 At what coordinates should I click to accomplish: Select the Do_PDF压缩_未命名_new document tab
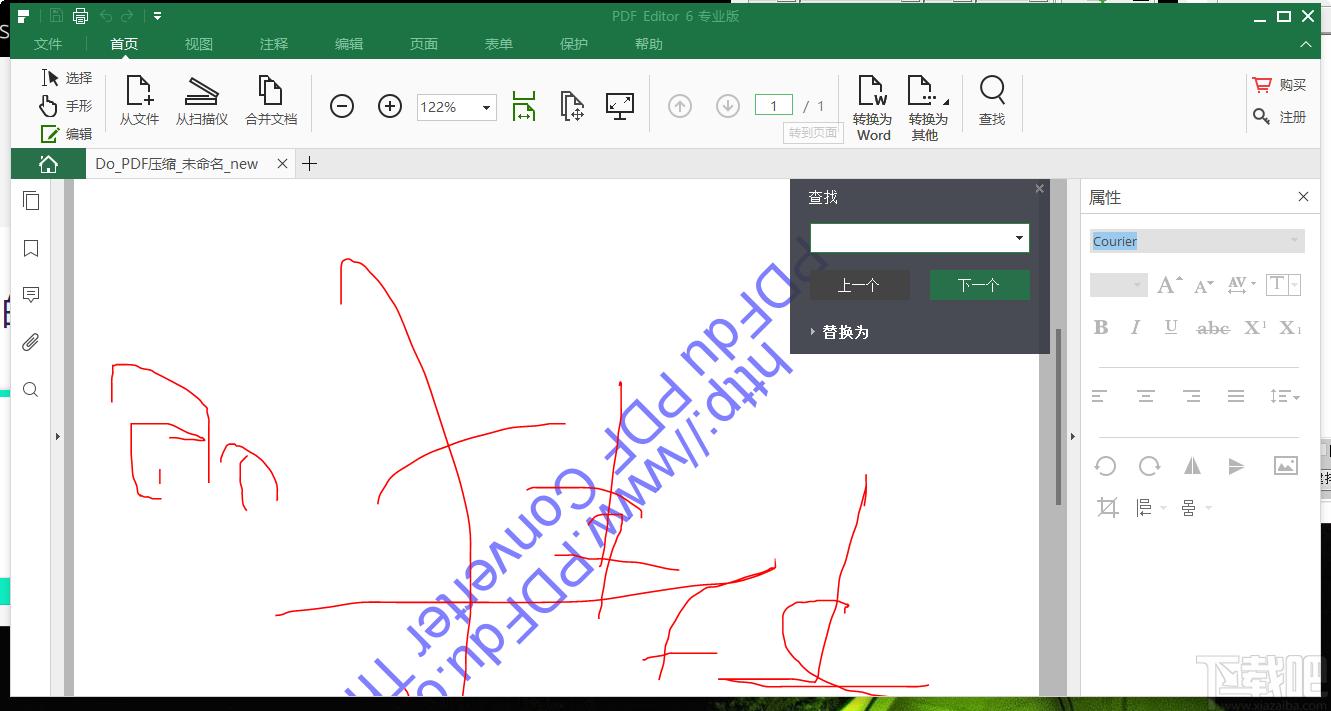177,164
